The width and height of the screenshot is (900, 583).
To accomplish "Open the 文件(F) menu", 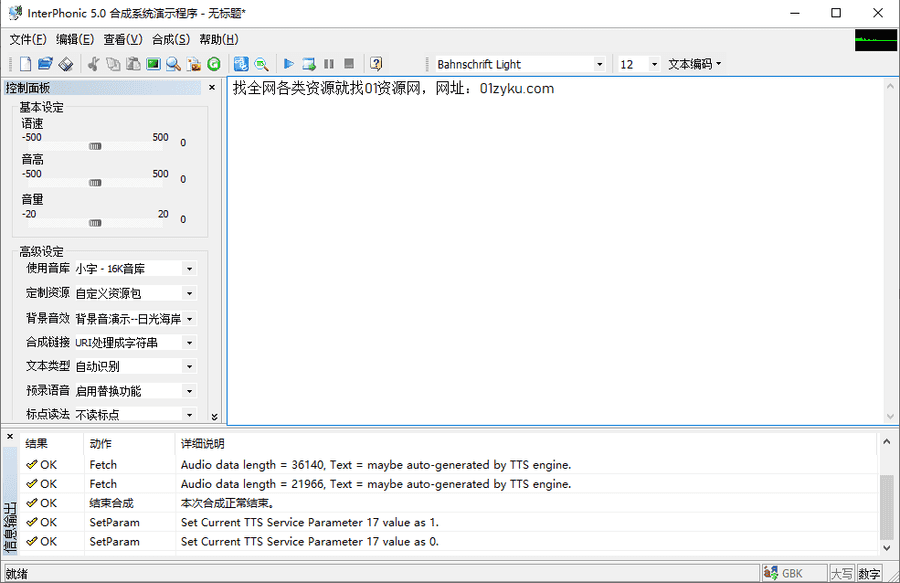I will click(28, 39).
